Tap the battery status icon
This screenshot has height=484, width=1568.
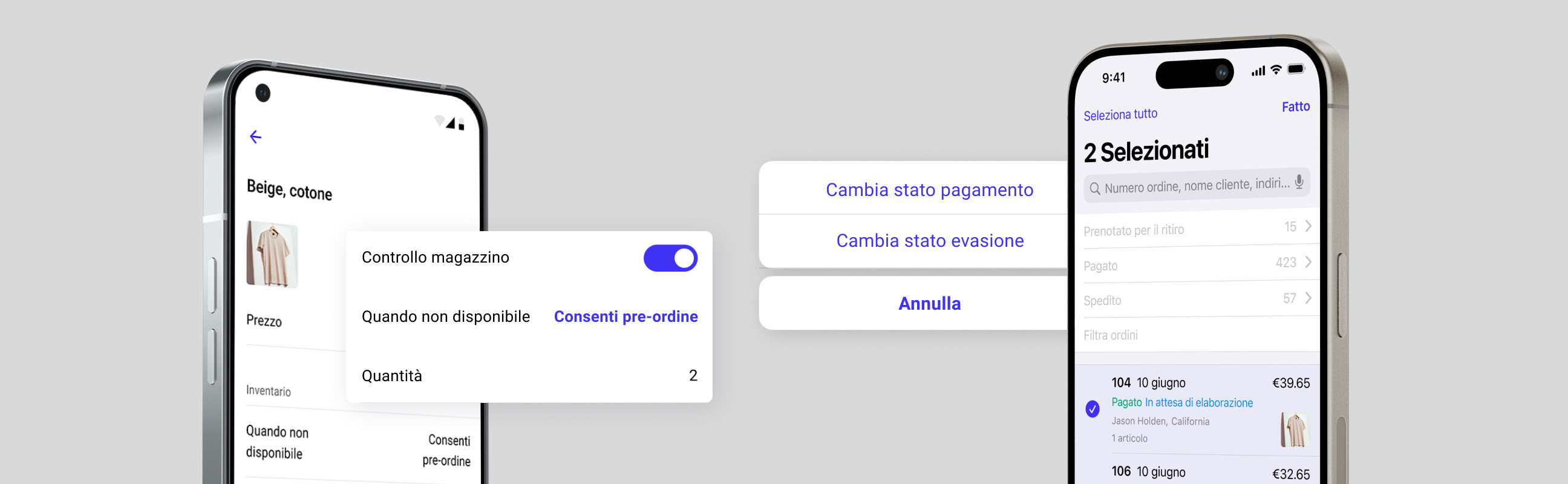pos(1296,69)
